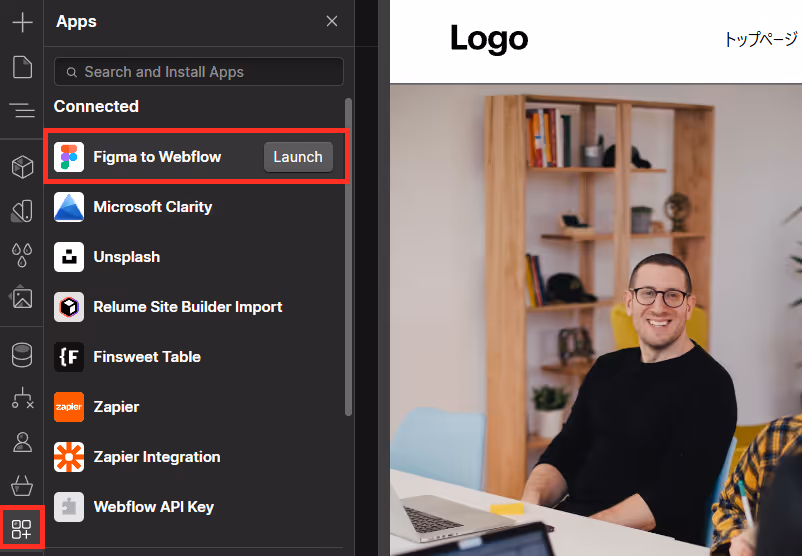802x556 pixels.
Task: Open the CMS database icon
Action: pyautogui.click(x=22, y=355)
